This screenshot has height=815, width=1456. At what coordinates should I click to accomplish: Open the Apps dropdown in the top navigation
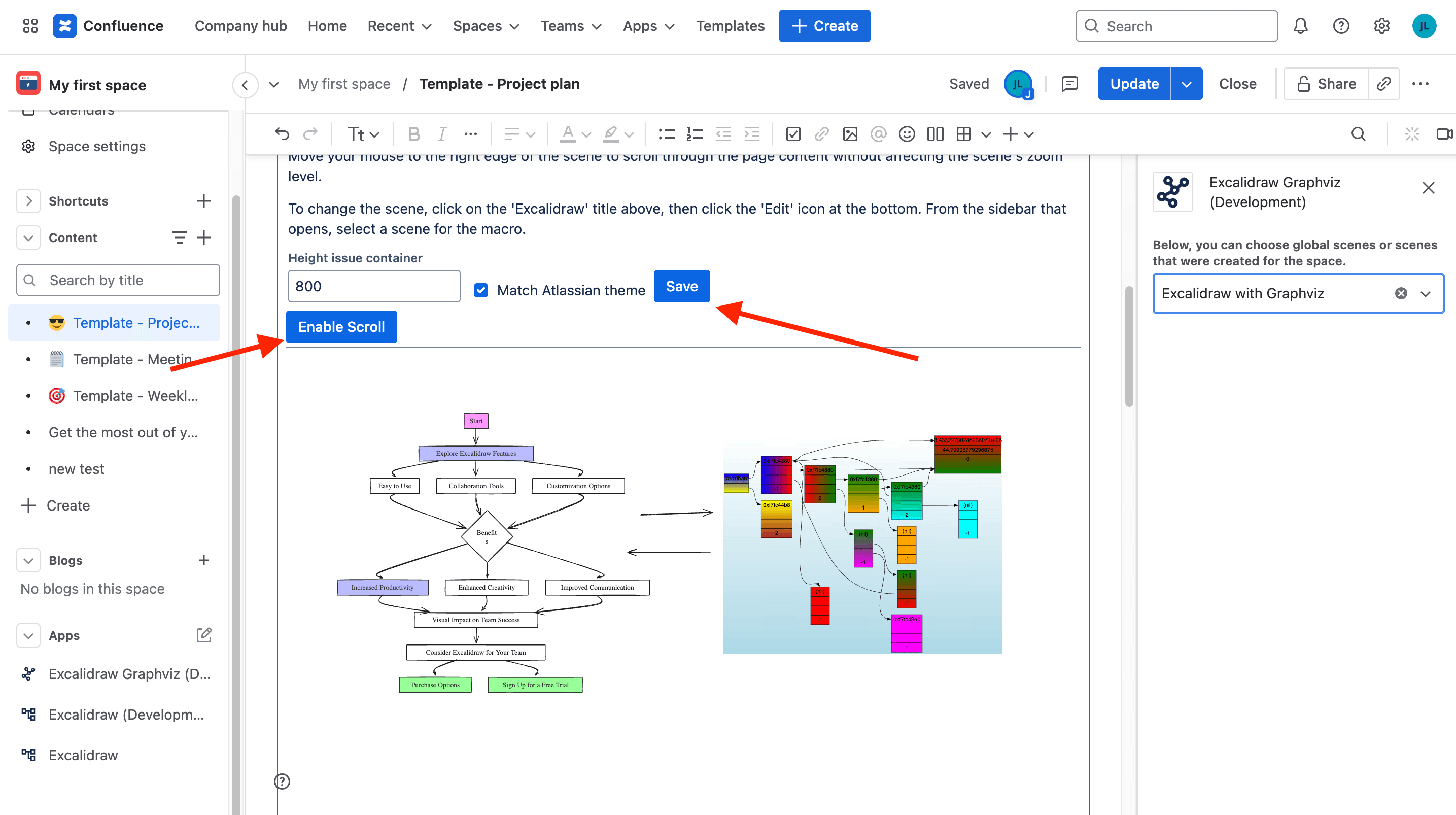tap(648, 26)
